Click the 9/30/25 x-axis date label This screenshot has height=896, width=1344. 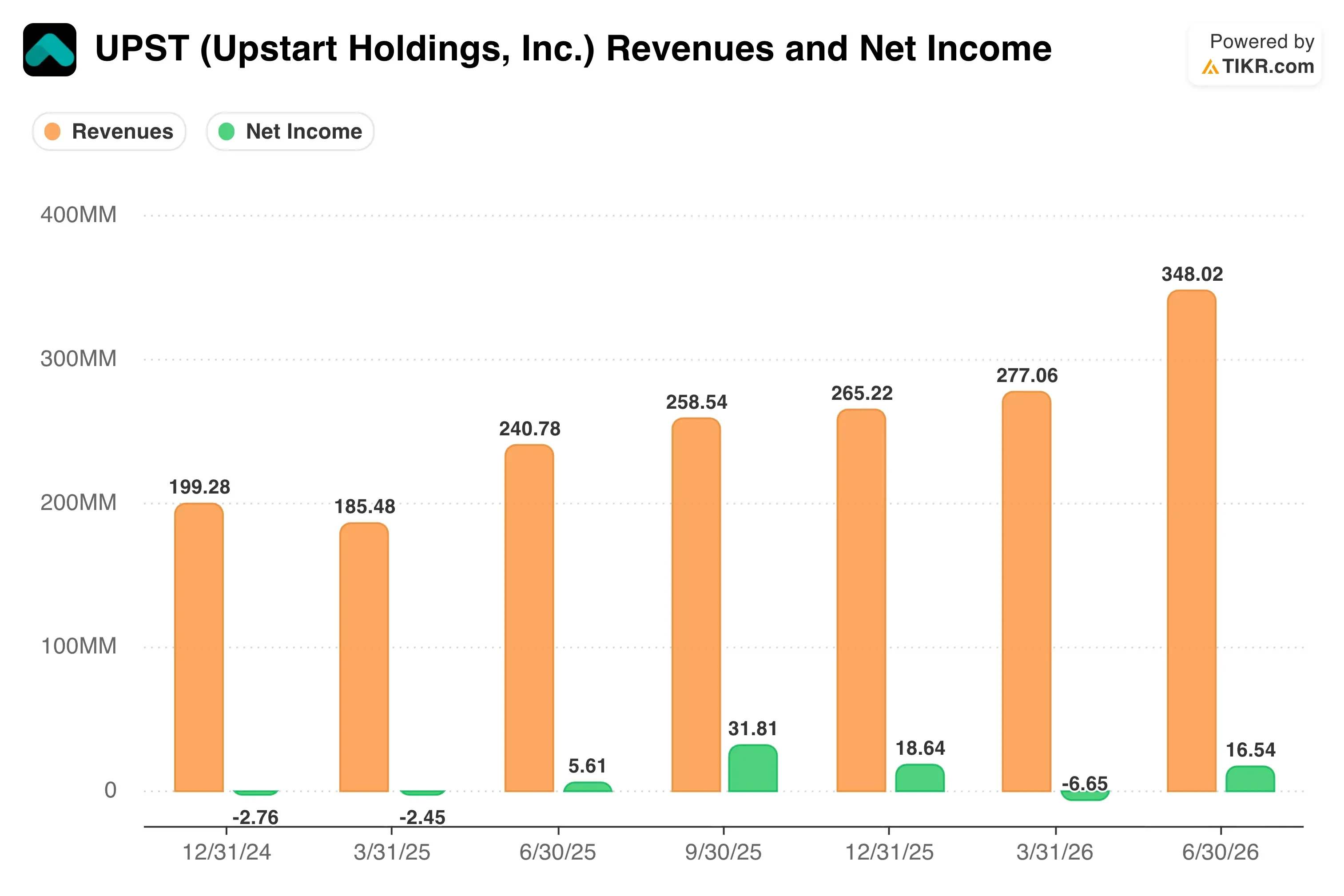pos(723,852)
